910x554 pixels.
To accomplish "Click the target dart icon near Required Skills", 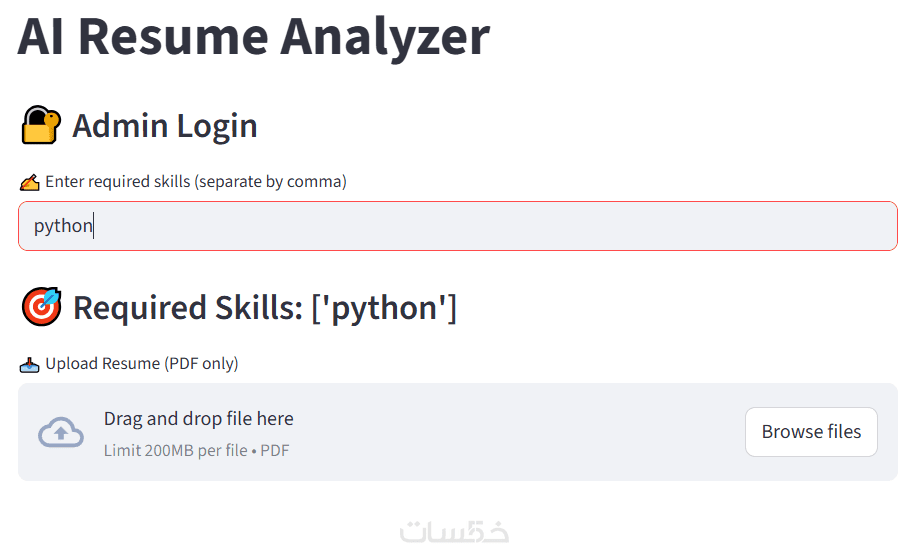I will pyautogui.click(x=41, y=307).
